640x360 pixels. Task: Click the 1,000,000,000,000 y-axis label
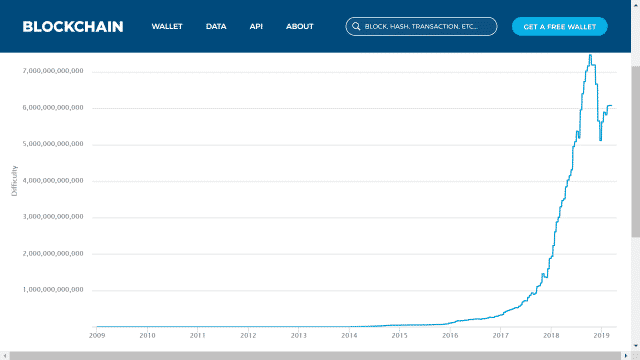53,290
